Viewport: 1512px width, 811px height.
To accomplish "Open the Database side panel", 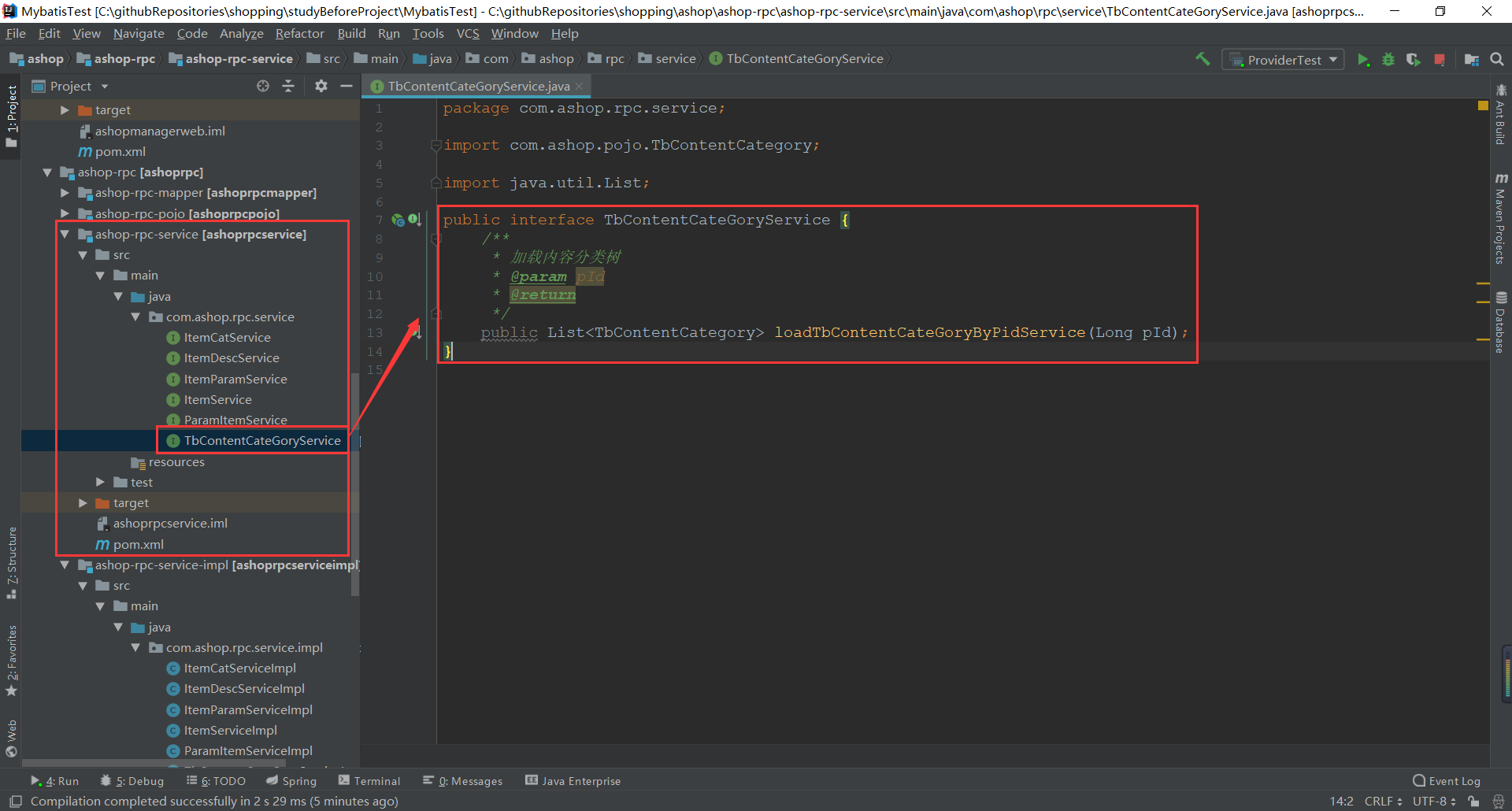I will pos(1501,323).
